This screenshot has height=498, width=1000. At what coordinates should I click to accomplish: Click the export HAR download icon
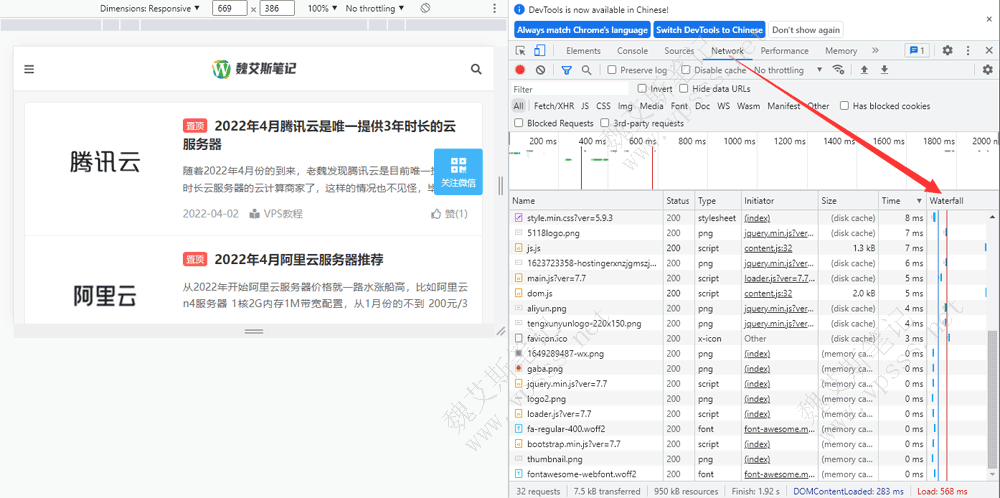click(885, 70)
